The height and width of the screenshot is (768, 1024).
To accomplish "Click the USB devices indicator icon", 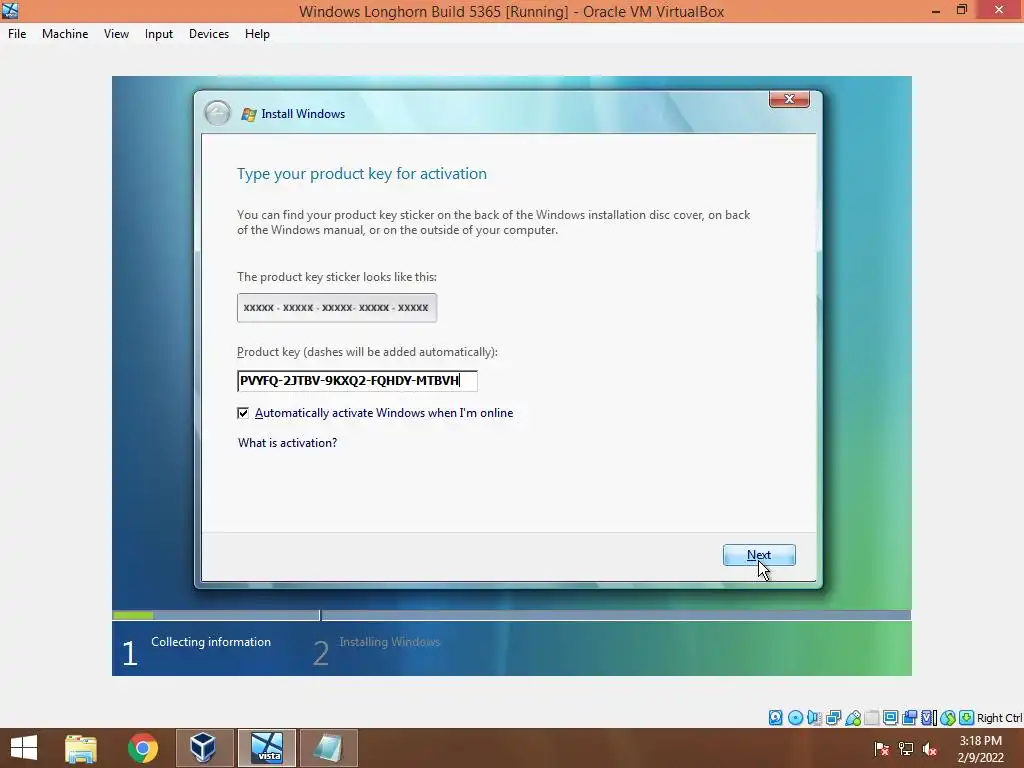I will (x=853, y=718).
